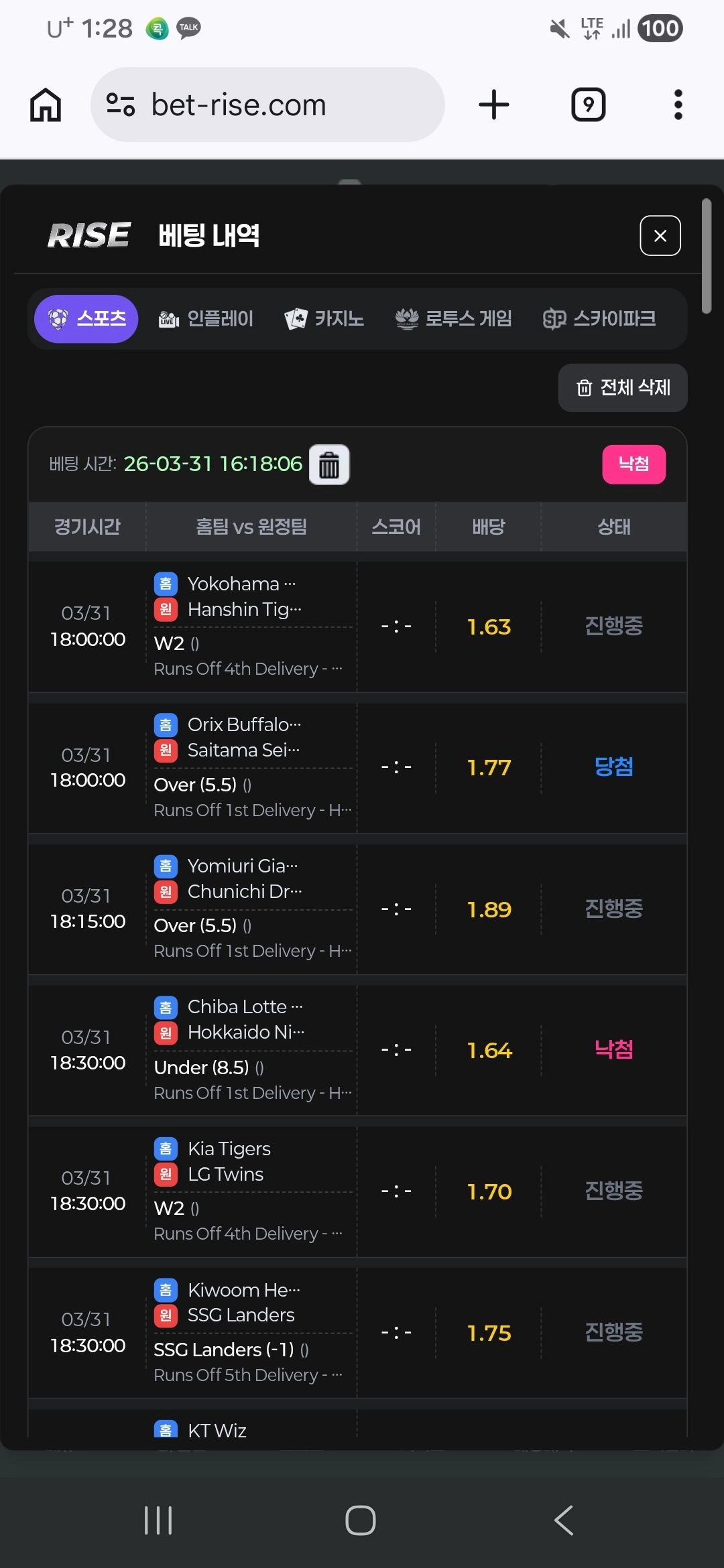
Task: Open site settings icon in address bar
Action: point(121,105)
